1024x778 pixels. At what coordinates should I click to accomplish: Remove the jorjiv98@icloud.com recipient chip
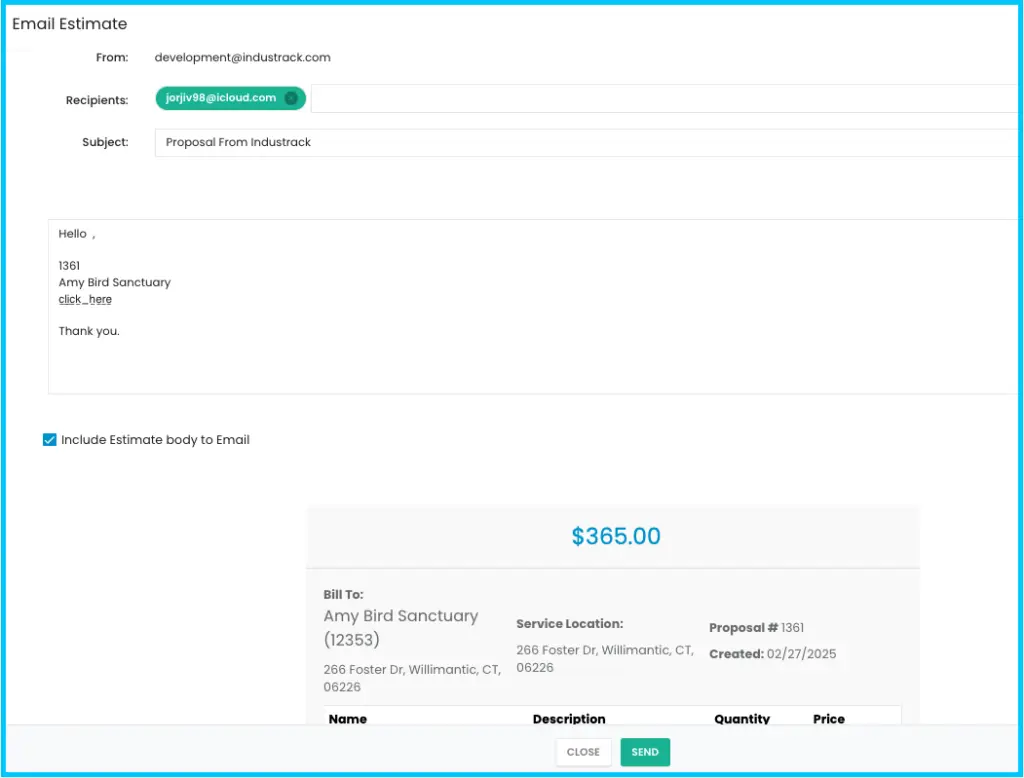click(291, 98)
